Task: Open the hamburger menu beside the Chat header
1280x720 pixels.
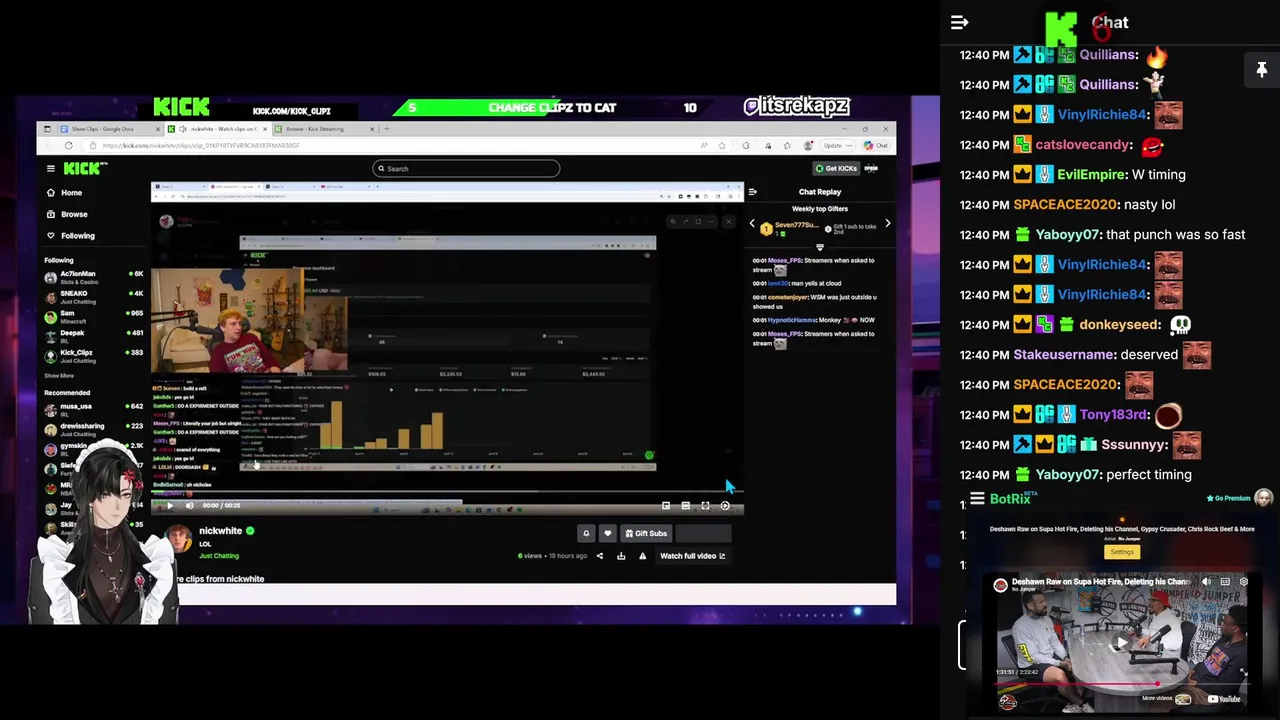Action: pos(959,22)
